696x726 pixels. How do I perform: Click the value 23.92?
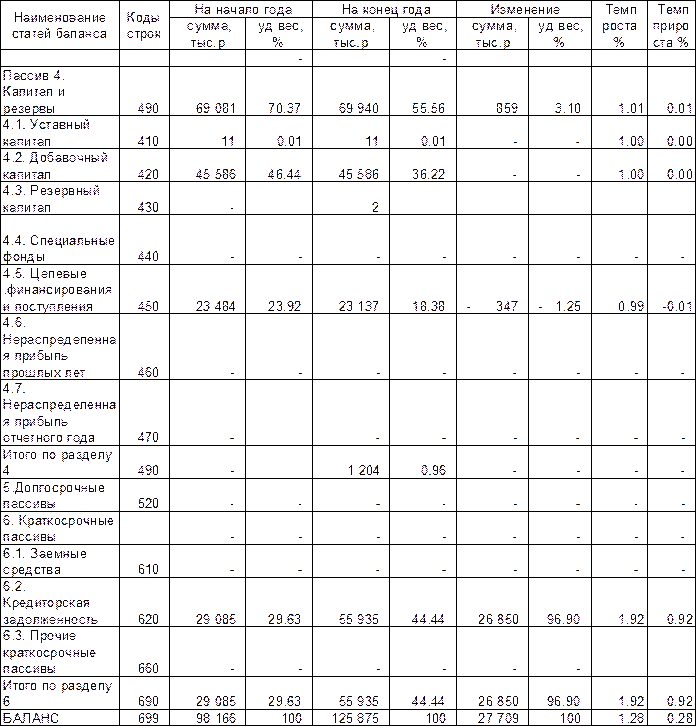(x=284, y=307)
